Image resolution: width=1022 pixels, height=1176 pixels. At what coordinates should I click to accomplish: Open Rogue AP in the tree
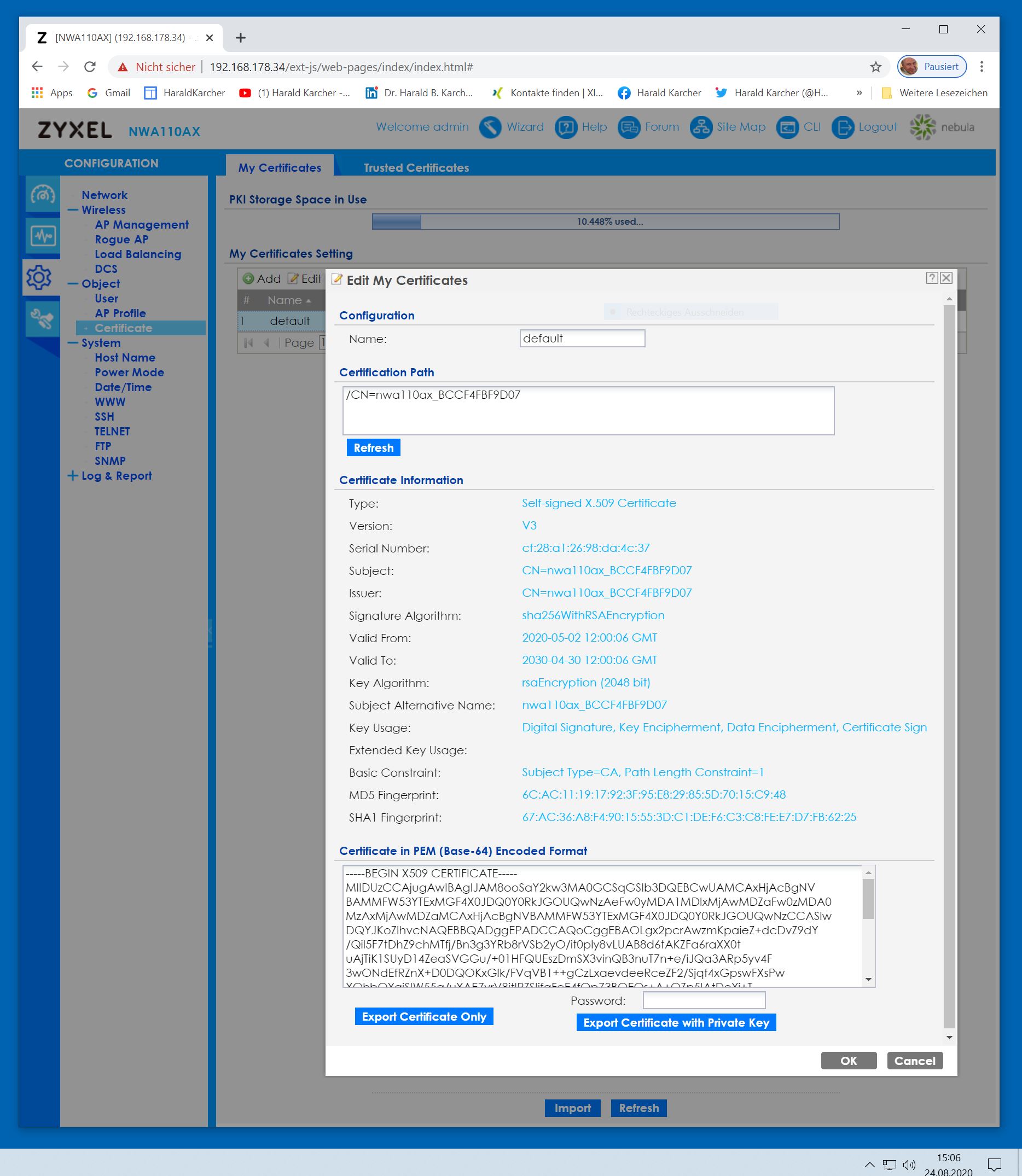(121, 240)
